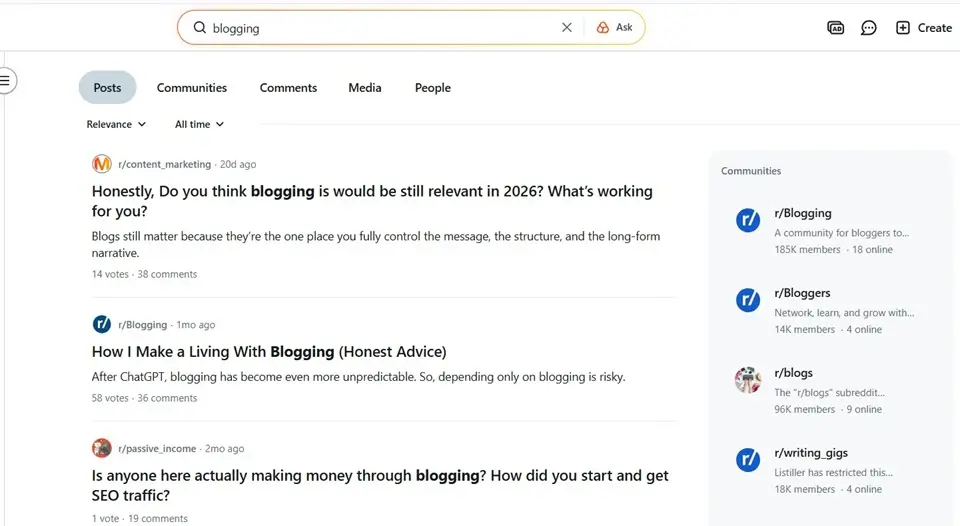This screenshot has width=960, height=526.
Task: Switch to the Media tab
Action: tap(365, 88)
